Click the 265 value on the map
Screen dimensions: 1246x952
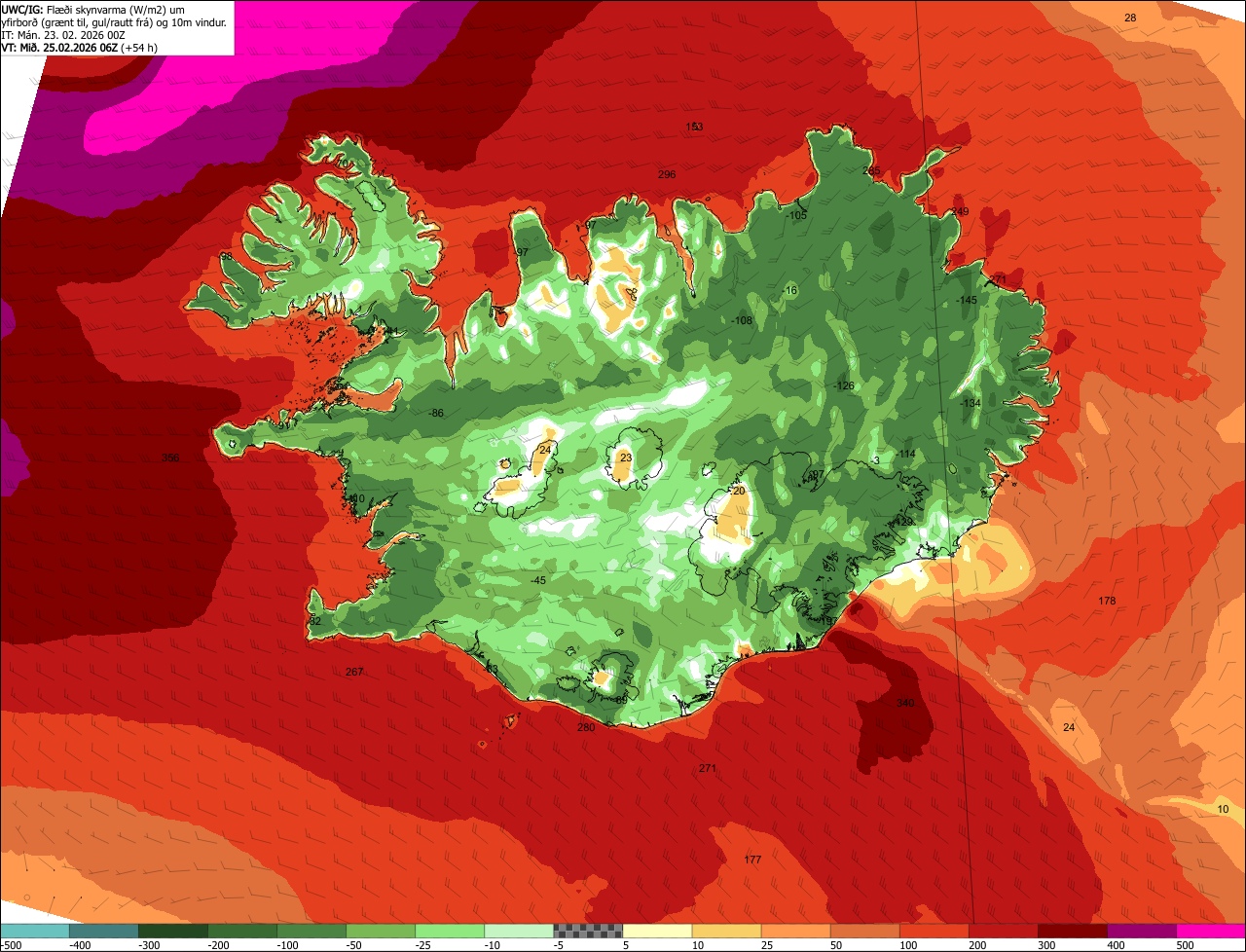pyautogui.click(x=871, y=171)
